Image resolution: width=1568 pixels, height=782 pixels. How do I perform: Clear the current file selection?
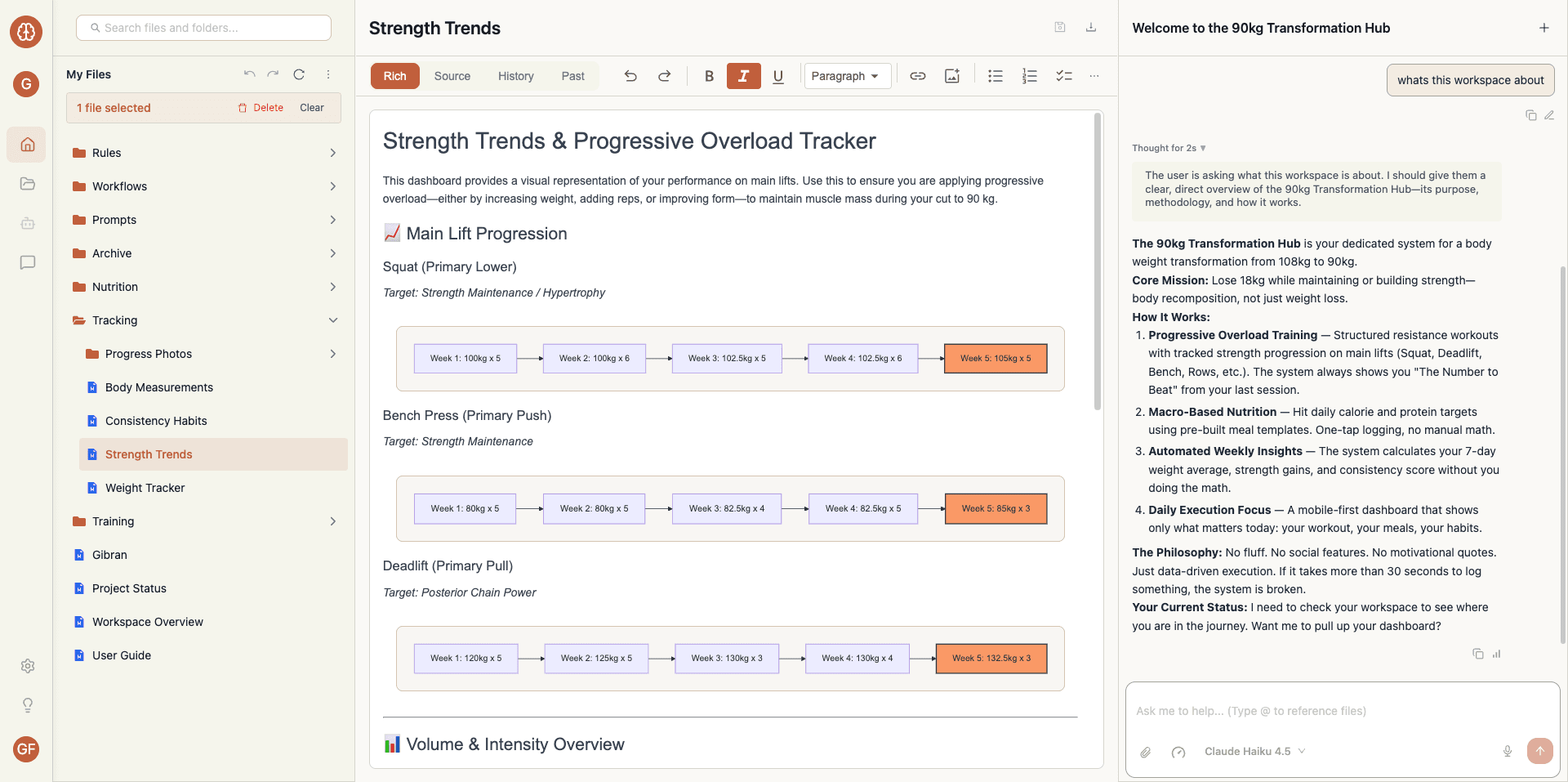coord(311,108)
